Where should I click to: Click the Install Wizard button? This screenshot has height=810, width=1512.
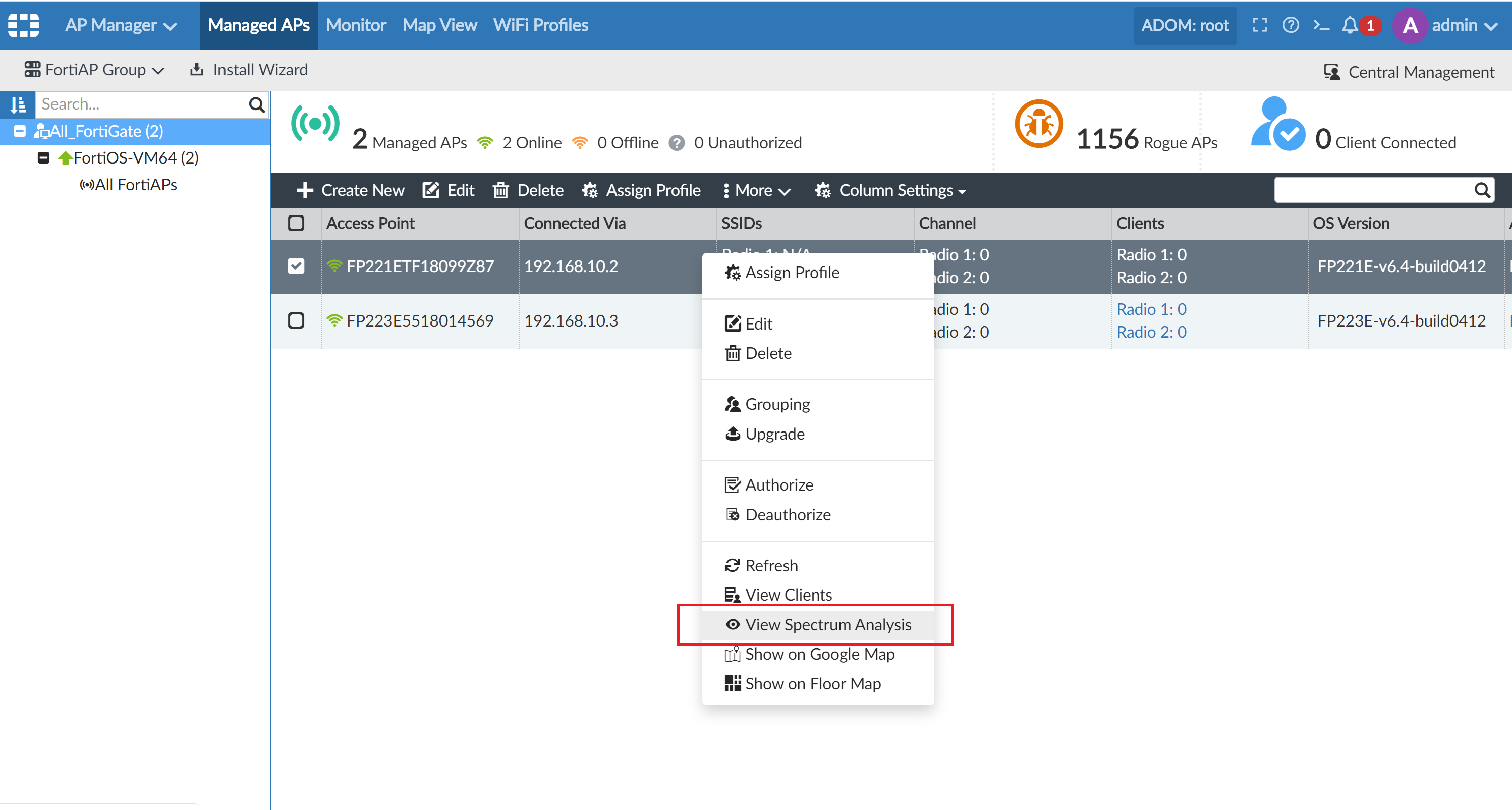point(249,70)
